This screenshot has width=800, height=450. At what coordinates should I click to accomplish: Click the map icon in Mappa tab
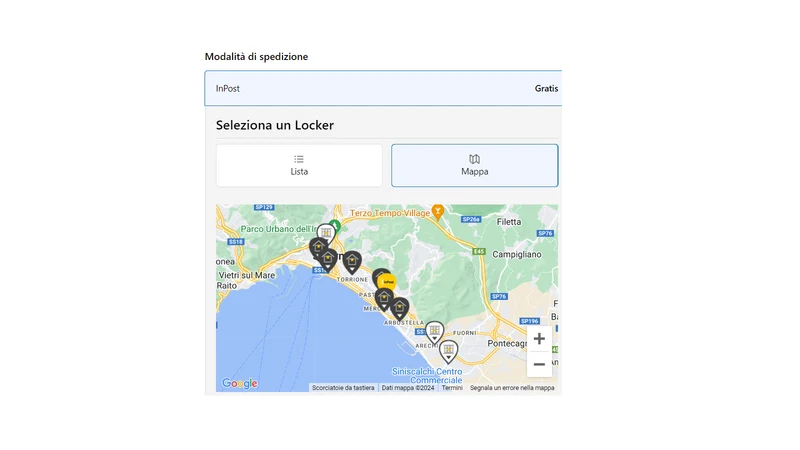pos(474,159)
